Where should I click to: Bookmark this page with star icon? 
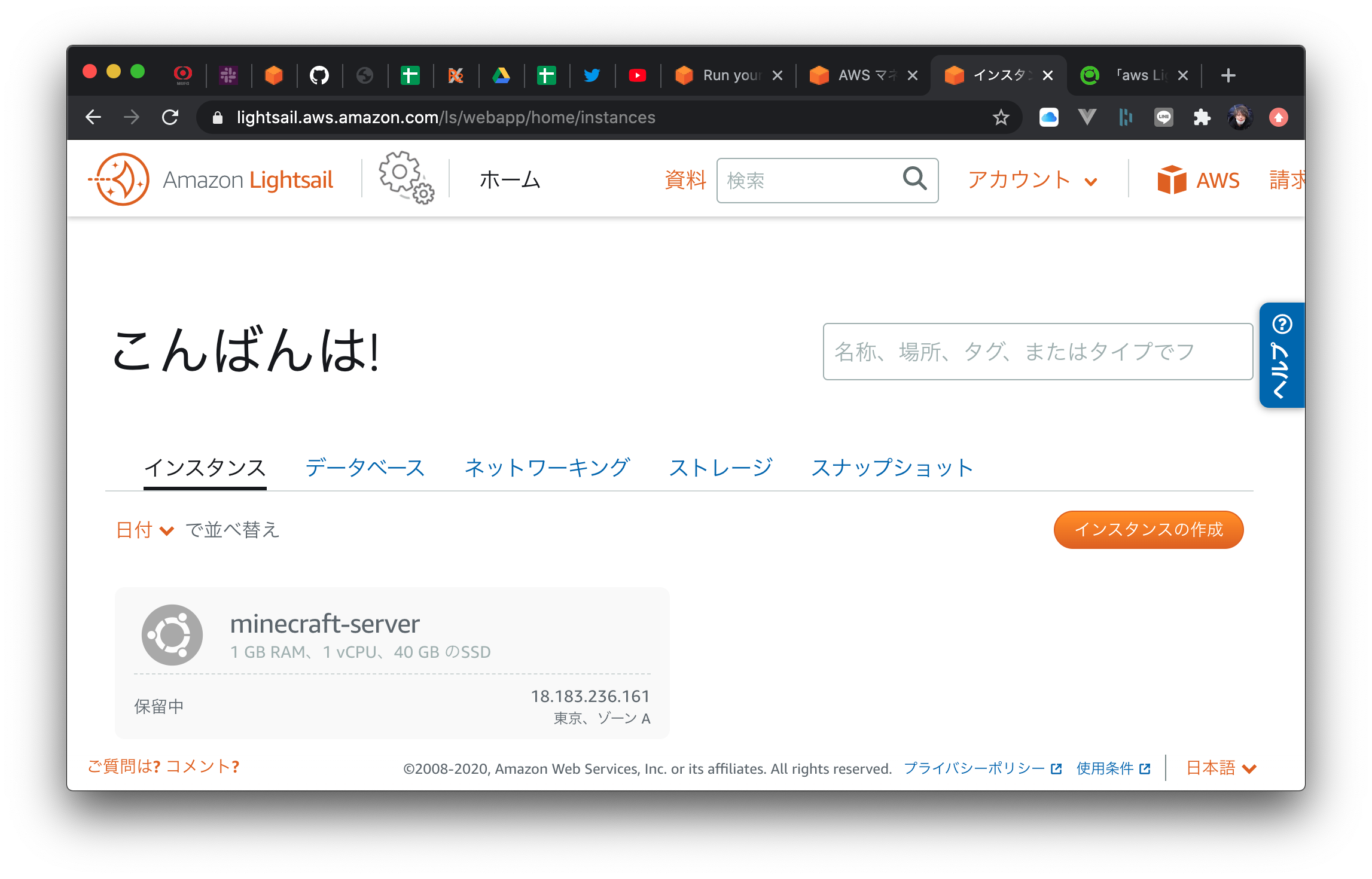[1001, 117]
